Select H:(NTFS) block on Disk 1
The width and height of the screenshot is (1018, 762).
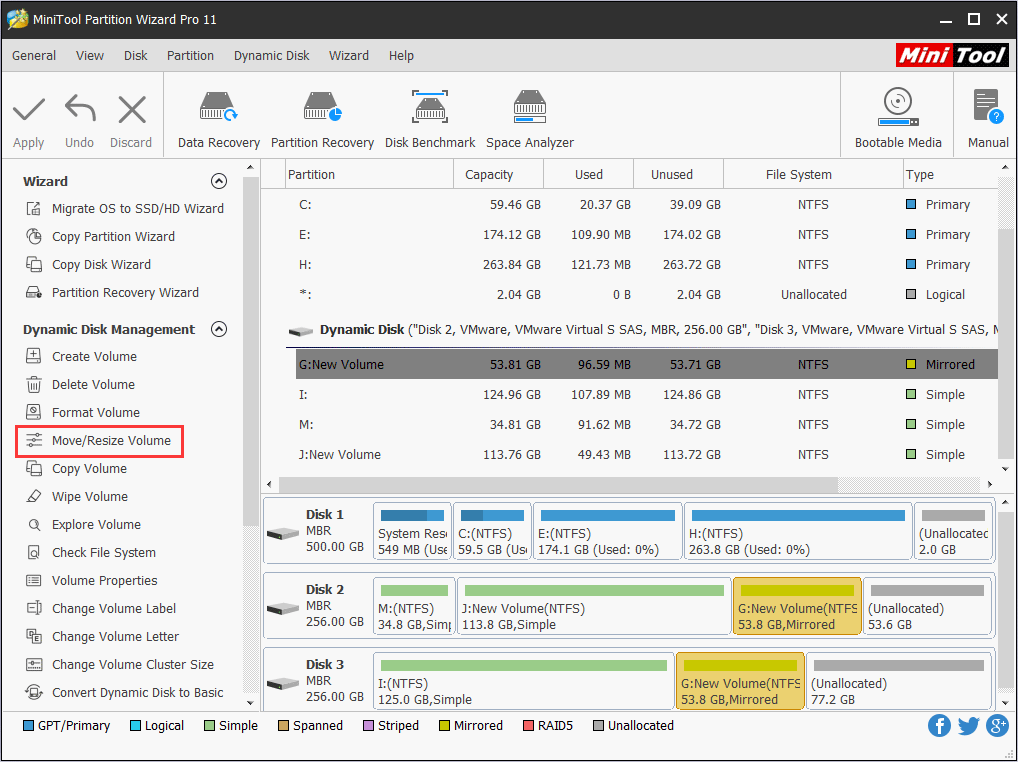click(x=798, y=531)
